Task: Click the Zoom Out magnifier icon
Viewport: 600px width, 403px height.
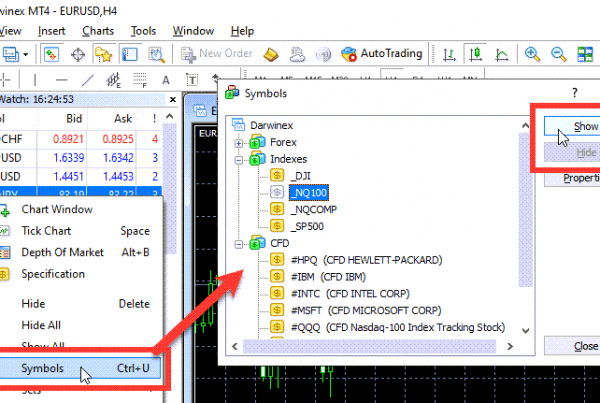Action: [559, 54]
